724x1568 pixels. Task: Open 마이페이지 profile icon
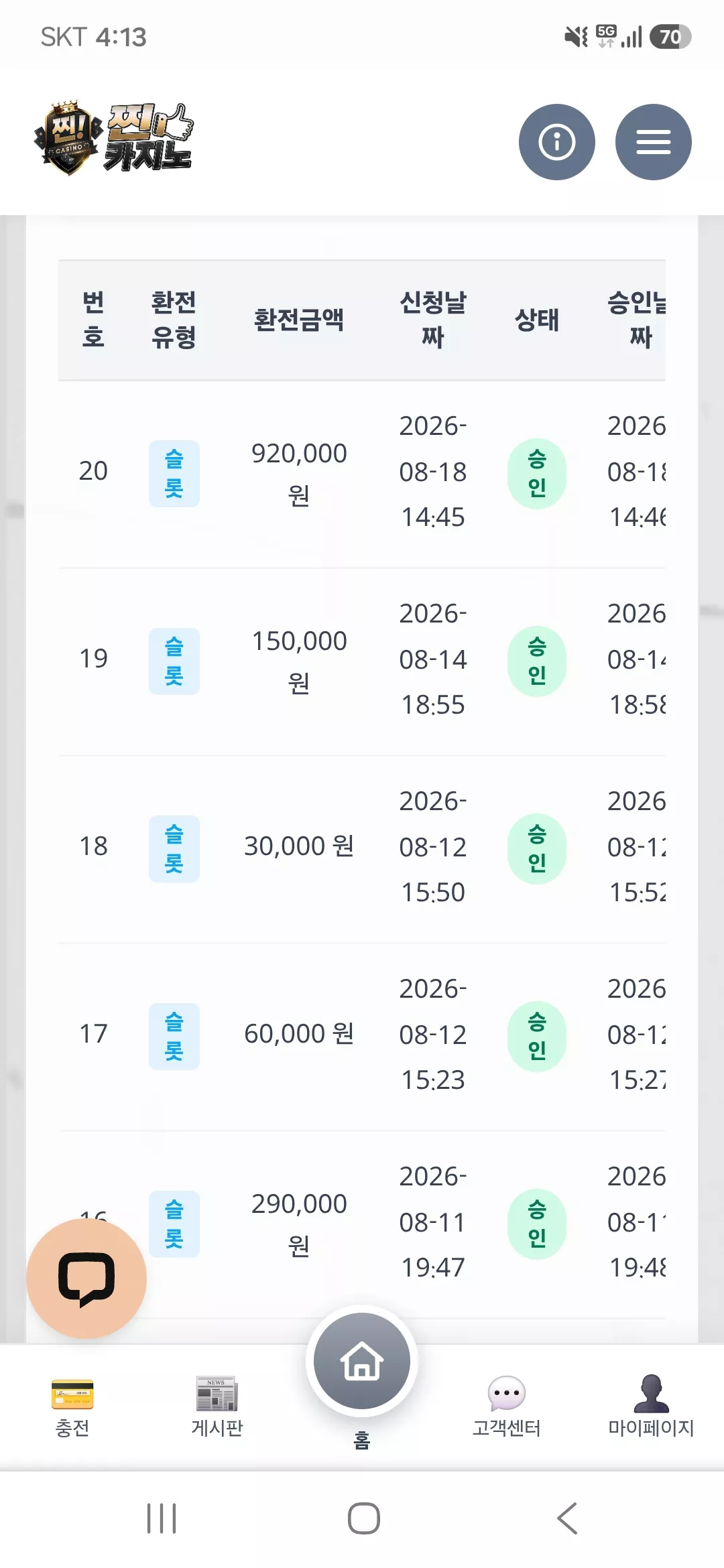651,1394
